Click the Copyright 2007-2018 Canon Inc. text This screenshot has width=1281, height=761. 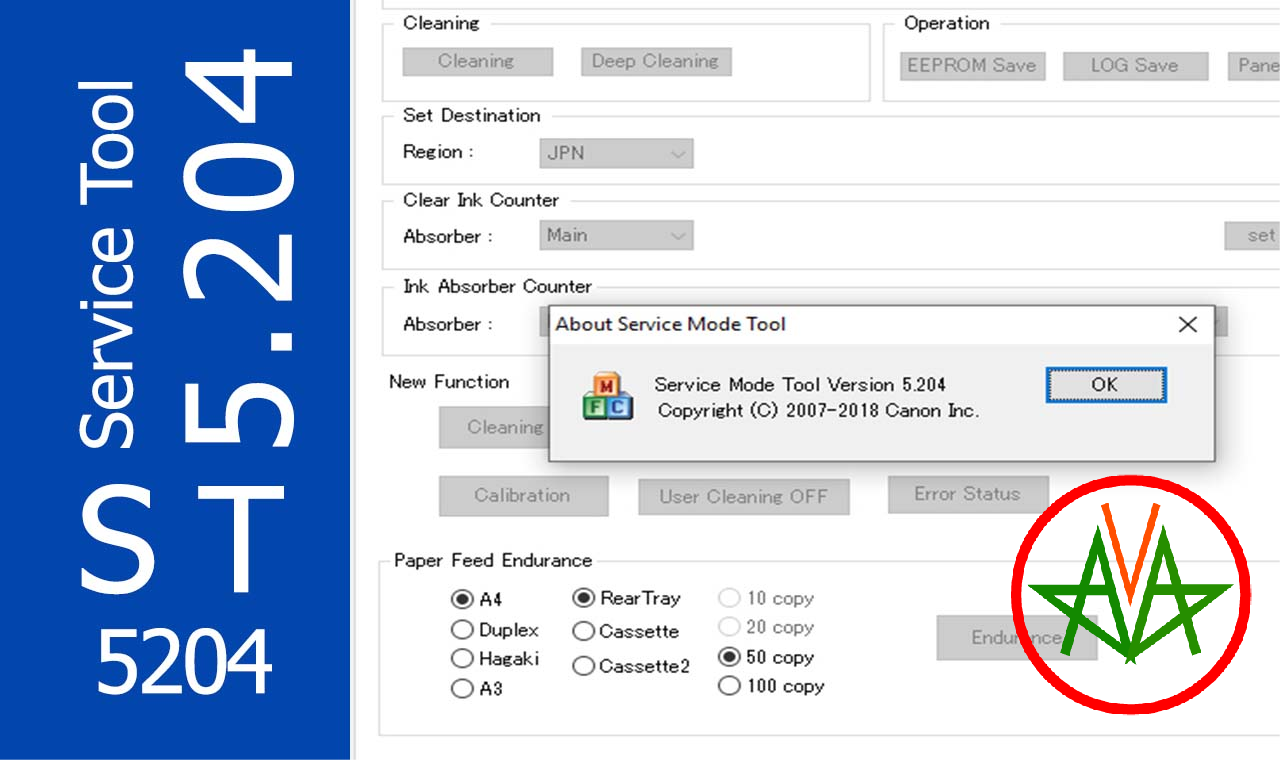(818, 411)
